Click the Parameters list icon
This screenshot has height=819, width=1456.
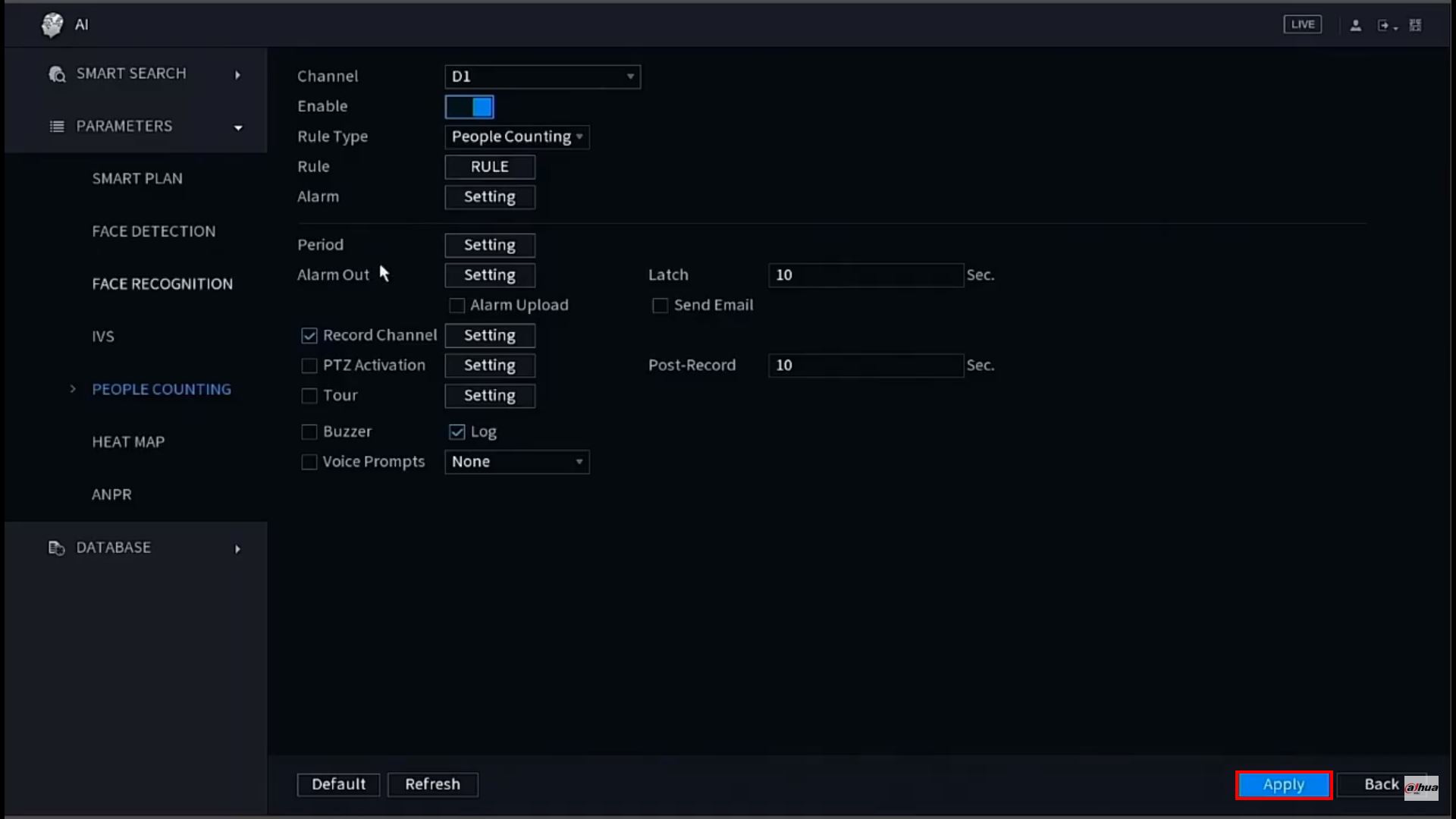point(57,127)
